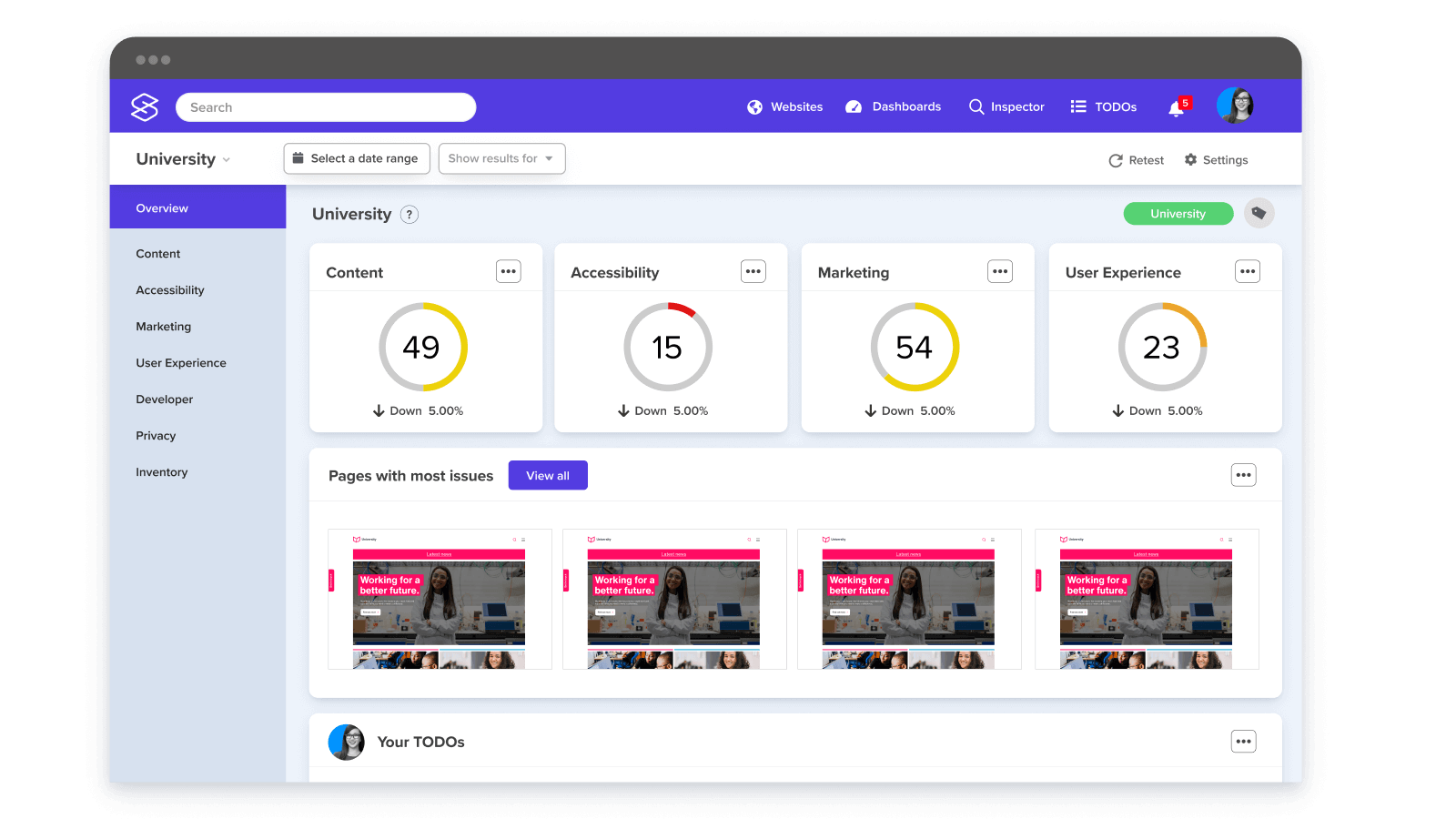Go to User Experience in the sidebar

(x=181, y=363)
